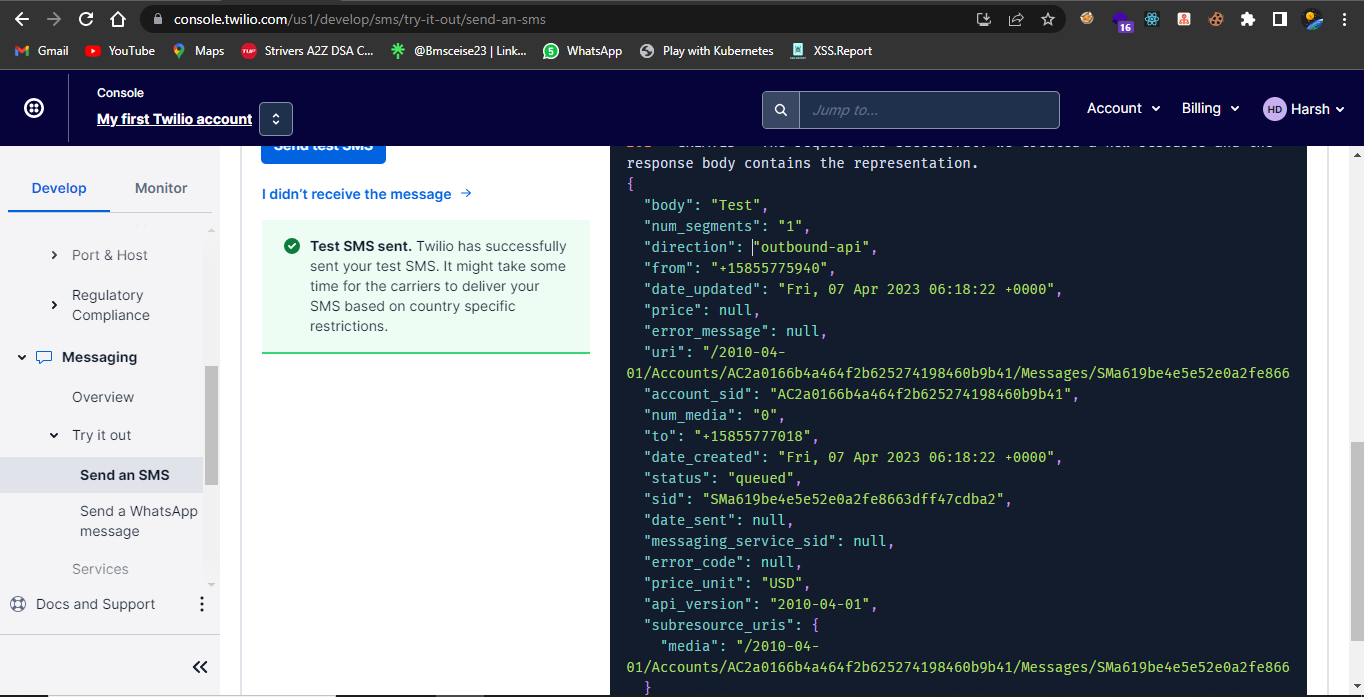Switch to the Monitor tab
The image size is (1364, 697).
[161, 188]
